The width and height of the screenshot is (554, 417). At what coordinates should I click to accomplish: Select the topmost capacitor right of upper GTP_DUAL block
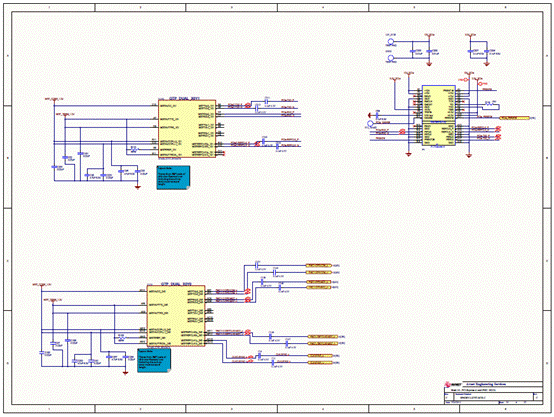click(x=267, y=101)
